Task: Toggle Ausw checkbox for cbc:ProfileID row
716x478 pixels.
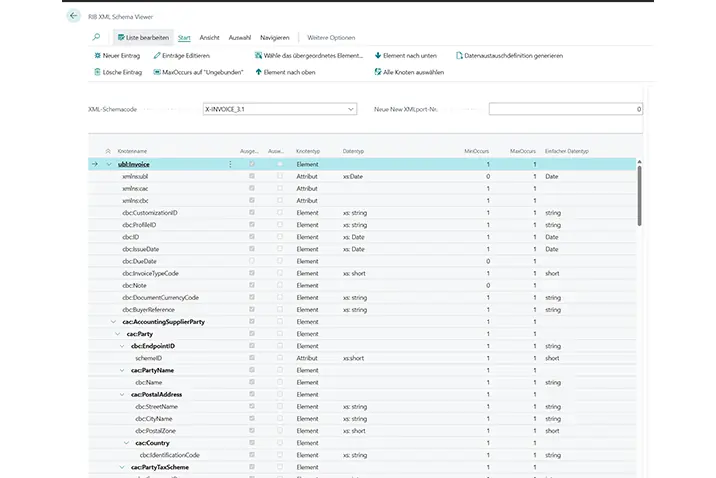Action: pos(279,224)
